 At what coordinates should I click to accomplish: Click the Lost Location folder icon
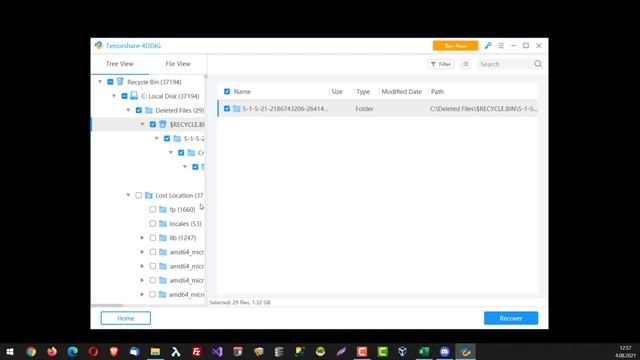(x=149, y=195)
